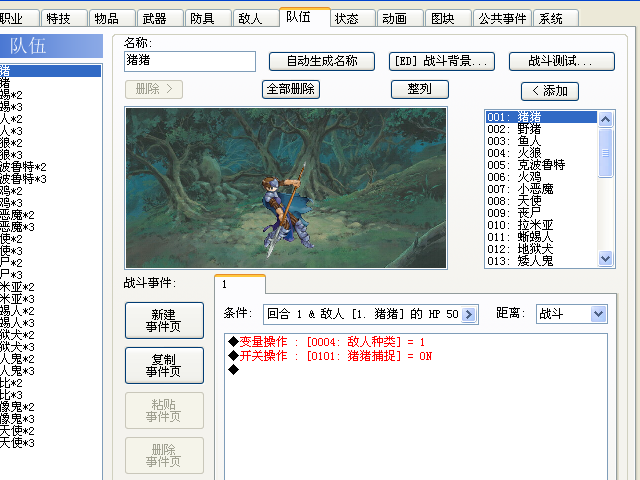
Task: Select battle event page tab 1
Action: (240, 284)
